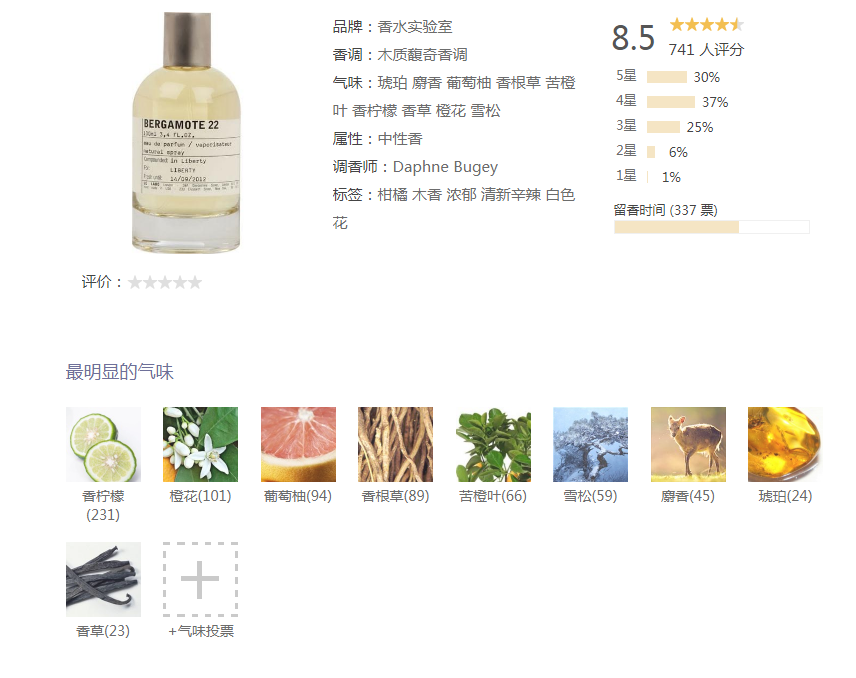Rate perfume with first empty star

click(x=135, y=282)
